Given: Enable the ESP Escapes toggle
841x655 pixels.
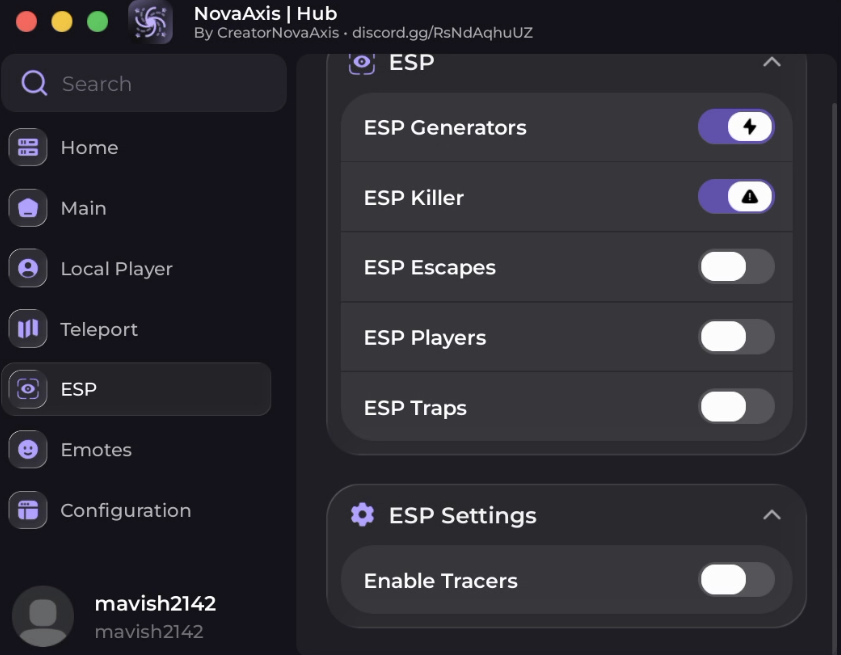Looking at the screenshot, I should 736,267.
